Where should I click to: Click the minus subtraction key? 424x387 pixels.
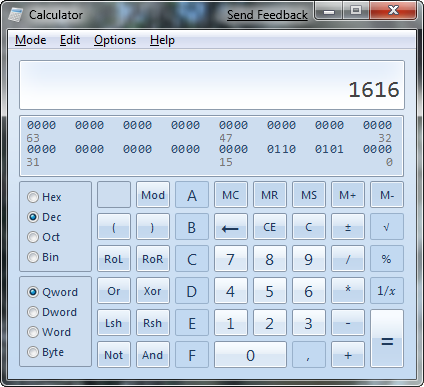pos(348,323)
